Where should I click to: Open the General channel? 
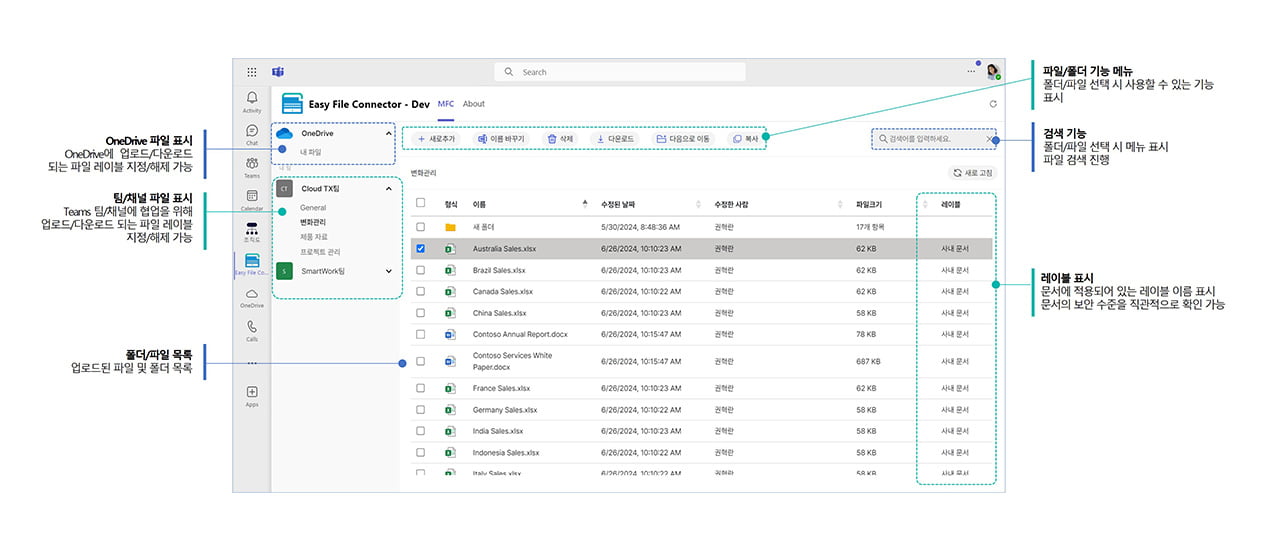[313, 208]
